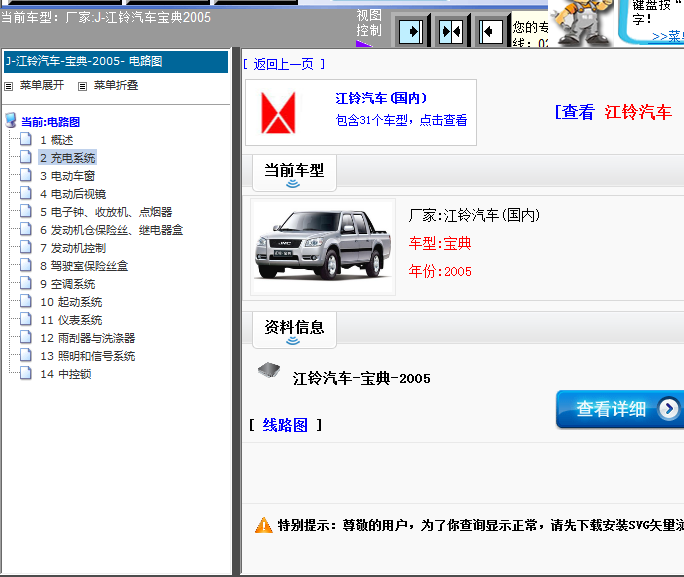Screen dimensions: 684x577
Task: Collapse the menu via 菜单折叠
Action: (116, 85)
